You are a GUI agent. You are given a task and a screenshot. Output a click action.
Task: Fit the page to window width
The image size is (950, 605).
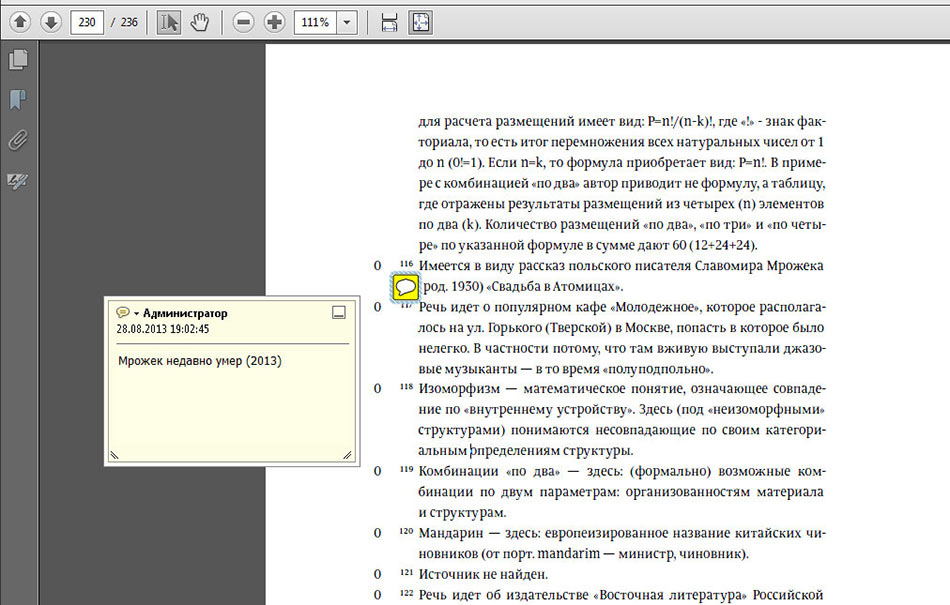388,21
